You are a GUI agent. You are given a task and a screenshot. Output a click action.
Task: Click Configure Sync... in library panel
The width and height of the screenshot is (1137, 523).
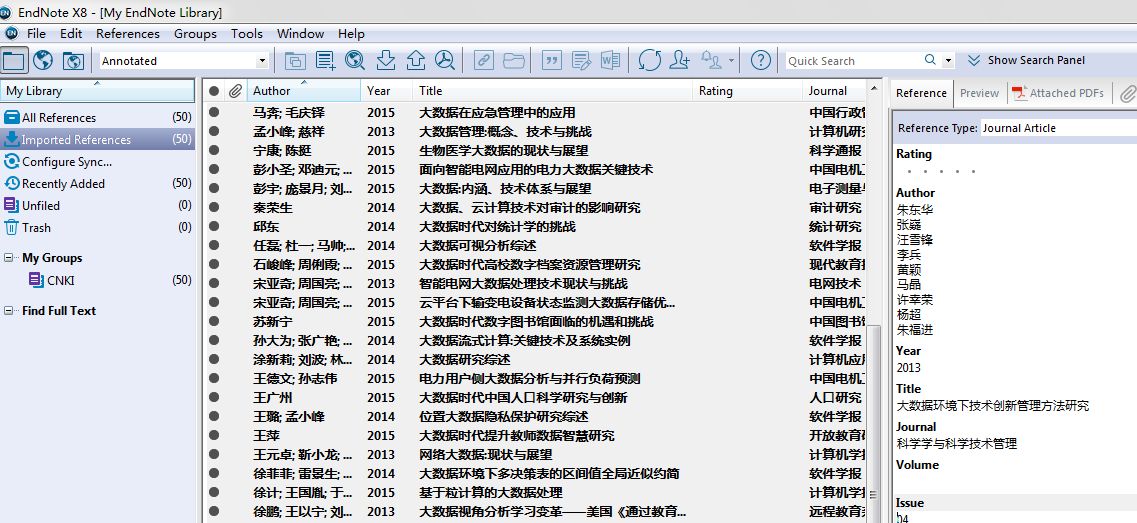67,162
